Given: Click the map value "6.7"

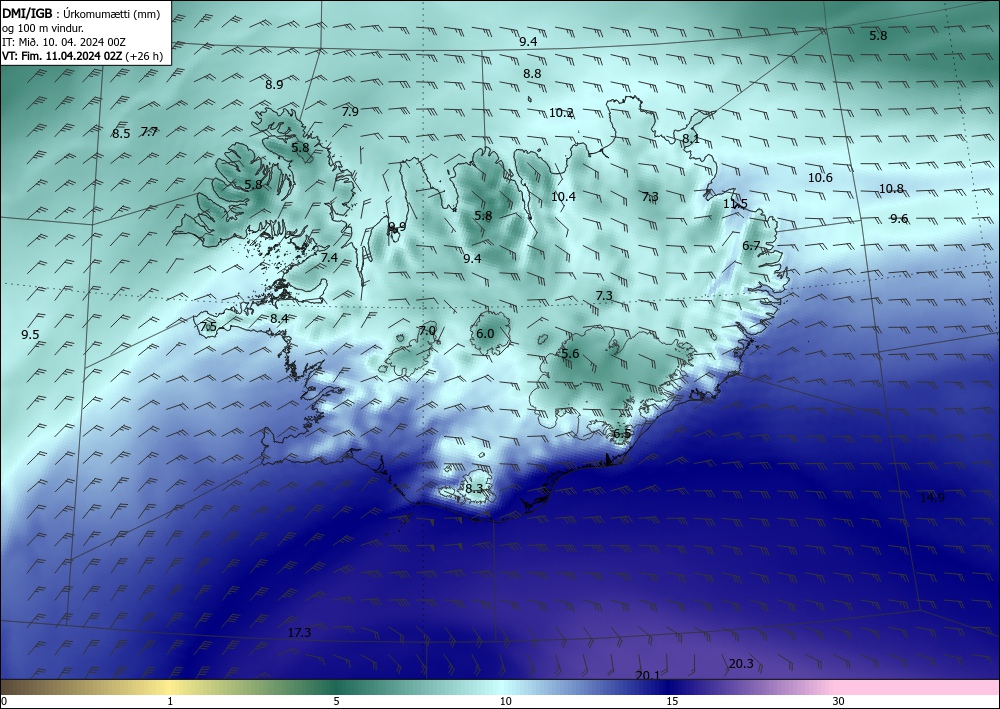Looking at the screenshot, I should click(751, 245).
